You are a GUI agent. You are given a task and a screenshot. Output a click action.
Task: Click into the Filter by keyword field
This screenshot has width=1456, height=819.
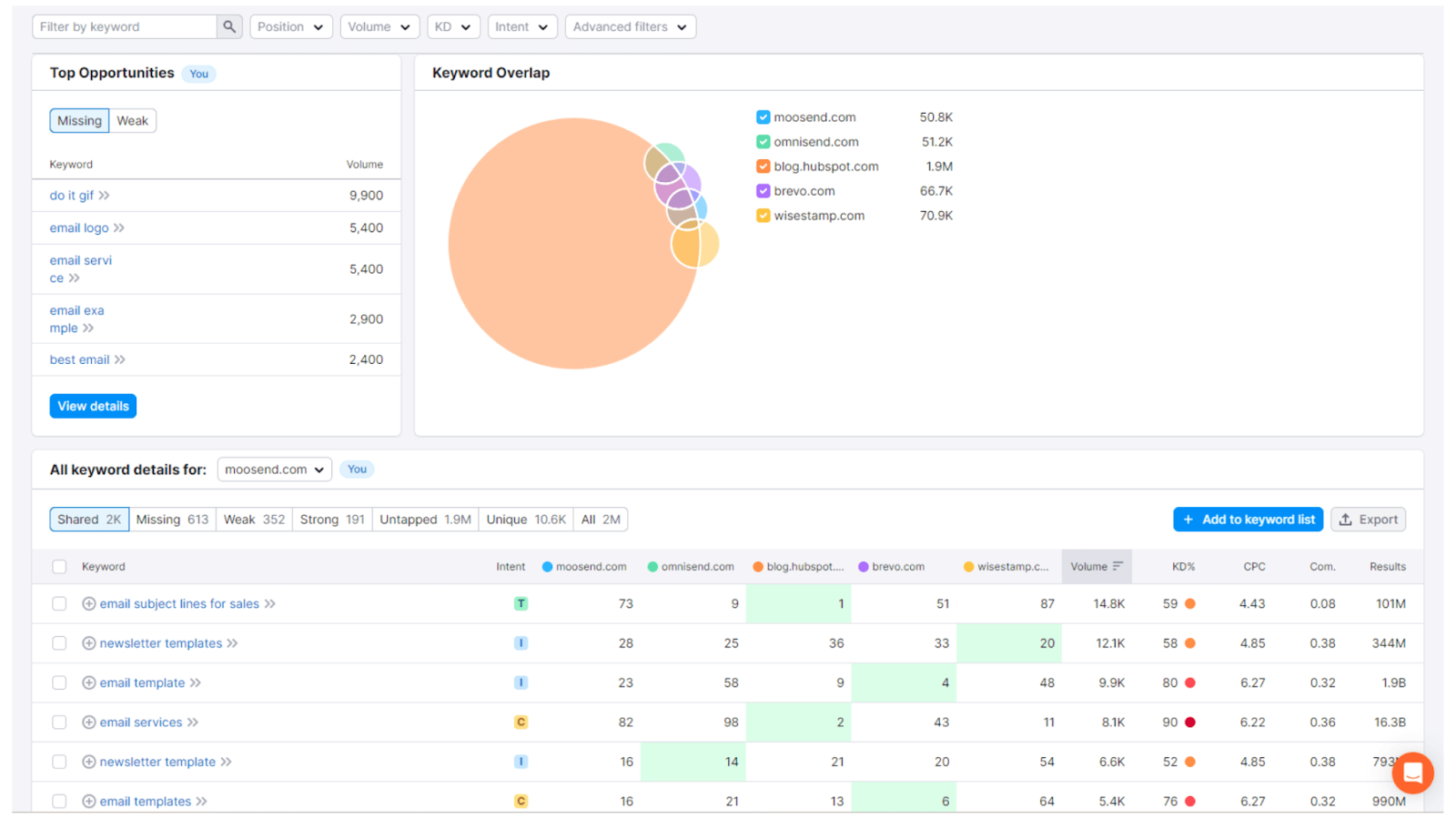(x=126, y=27)
